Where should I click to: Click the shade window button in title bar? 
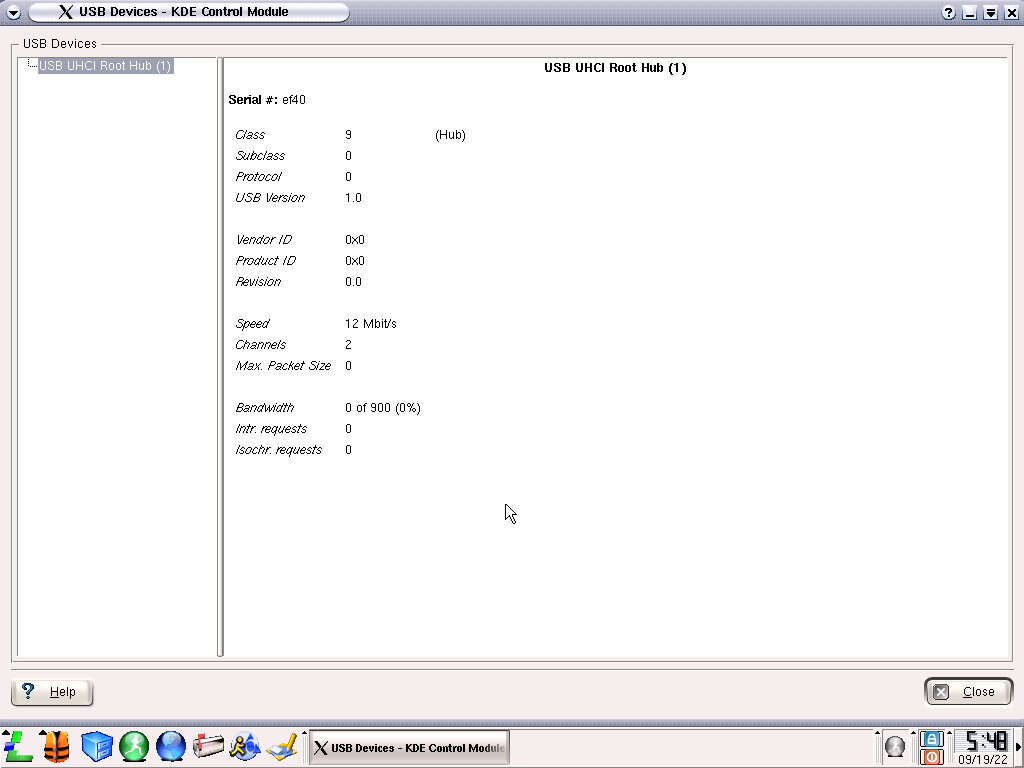[x=990, y=13]
